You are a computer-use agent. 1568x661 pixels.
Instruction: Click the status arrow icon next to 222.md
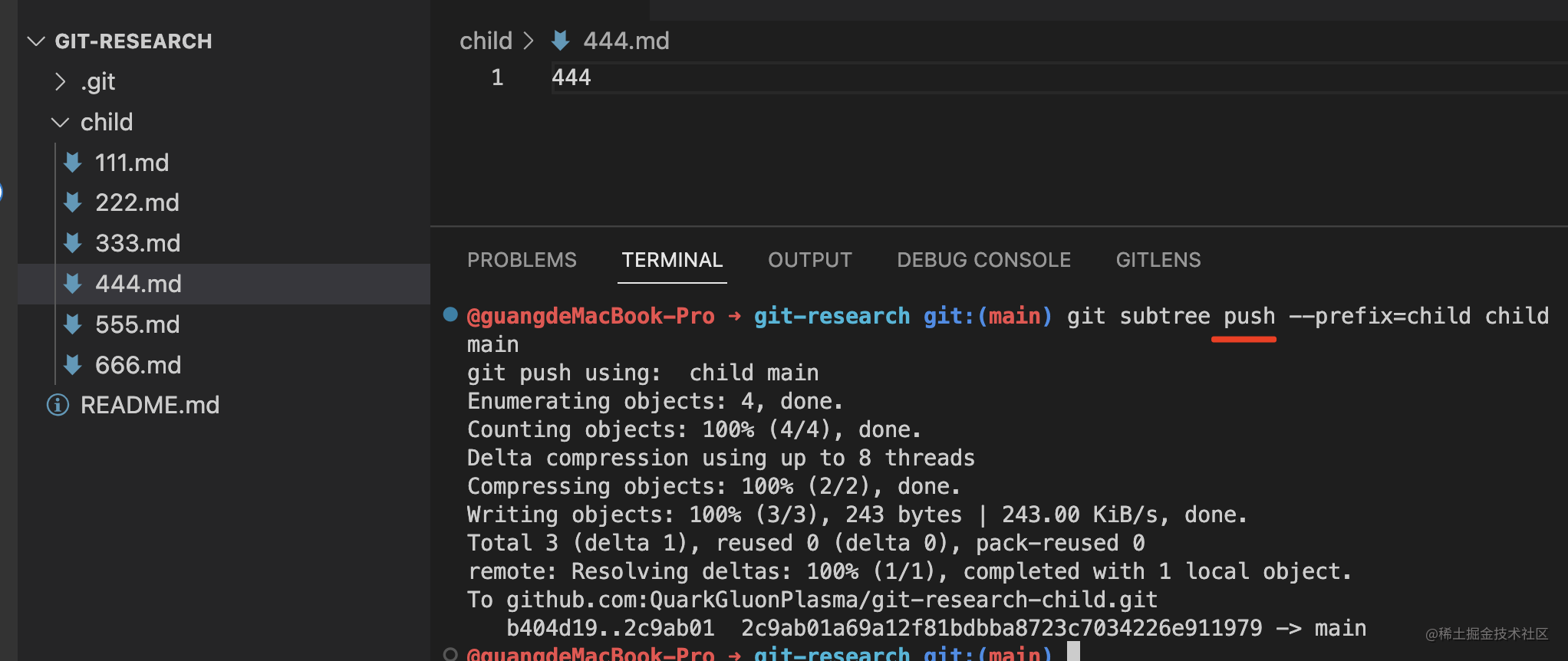tap(73, 202)
